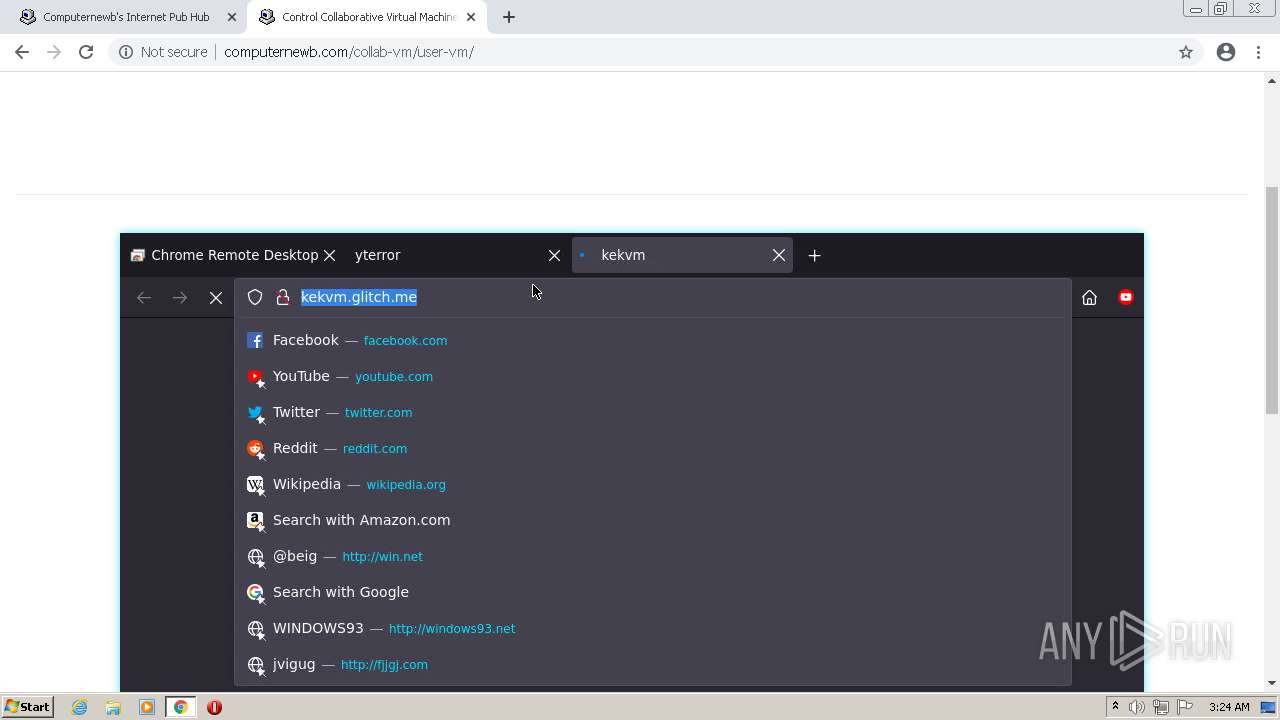
Task: Click the 3:24 AM clock
Action: (1229, 707)
